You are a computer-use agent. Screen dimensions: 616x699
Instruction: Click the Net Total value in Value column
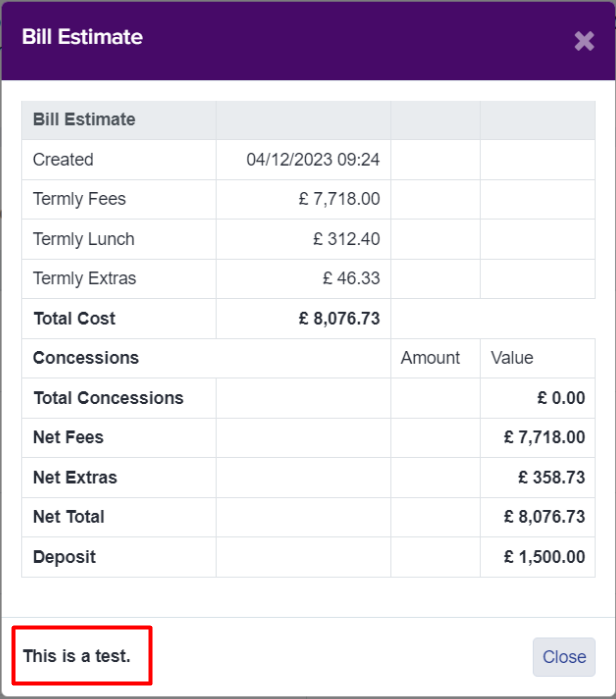tap(544, 517)
